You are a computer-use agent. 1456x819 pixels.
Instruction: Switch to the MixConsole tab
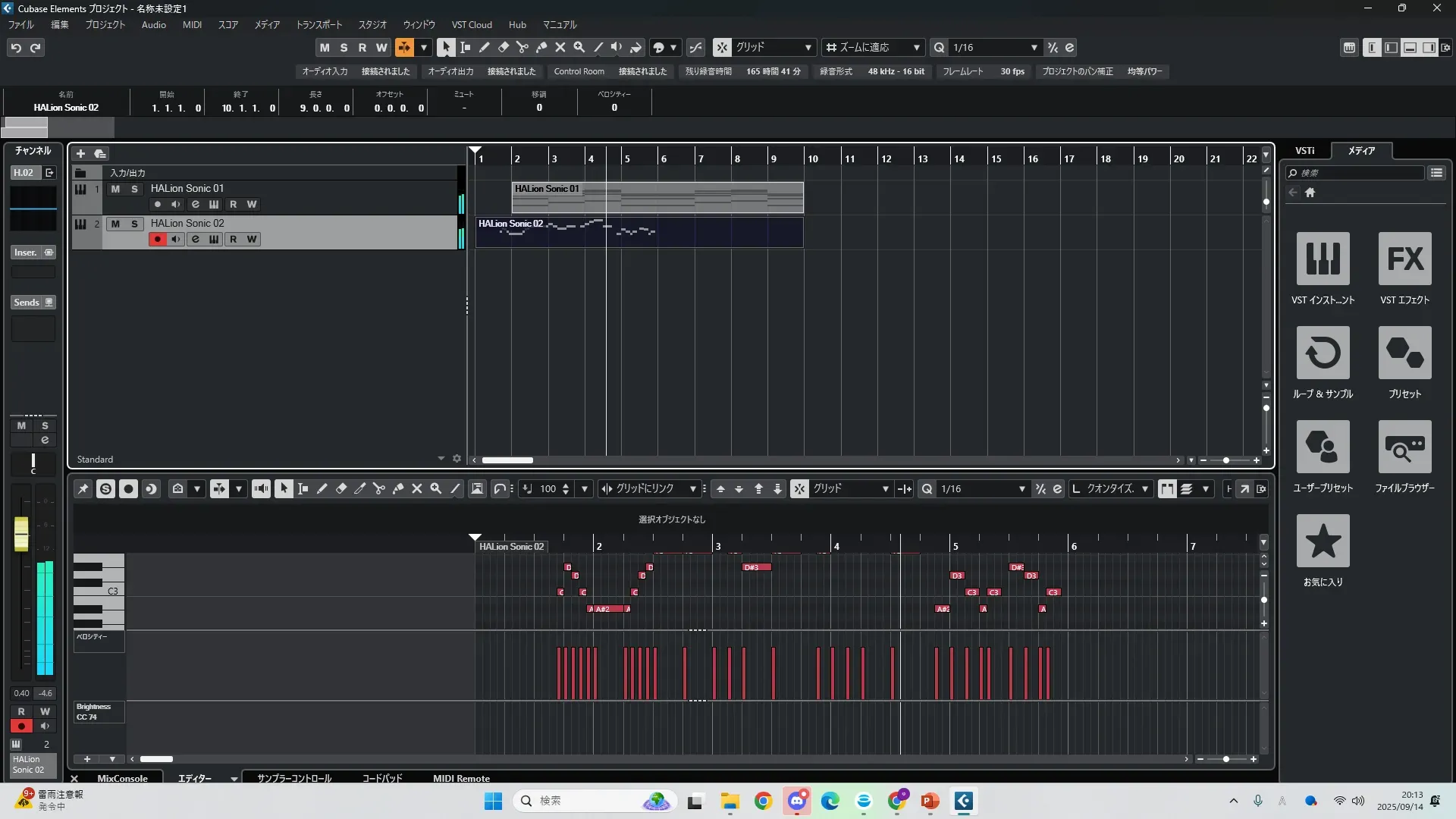(x=122, y=778)
